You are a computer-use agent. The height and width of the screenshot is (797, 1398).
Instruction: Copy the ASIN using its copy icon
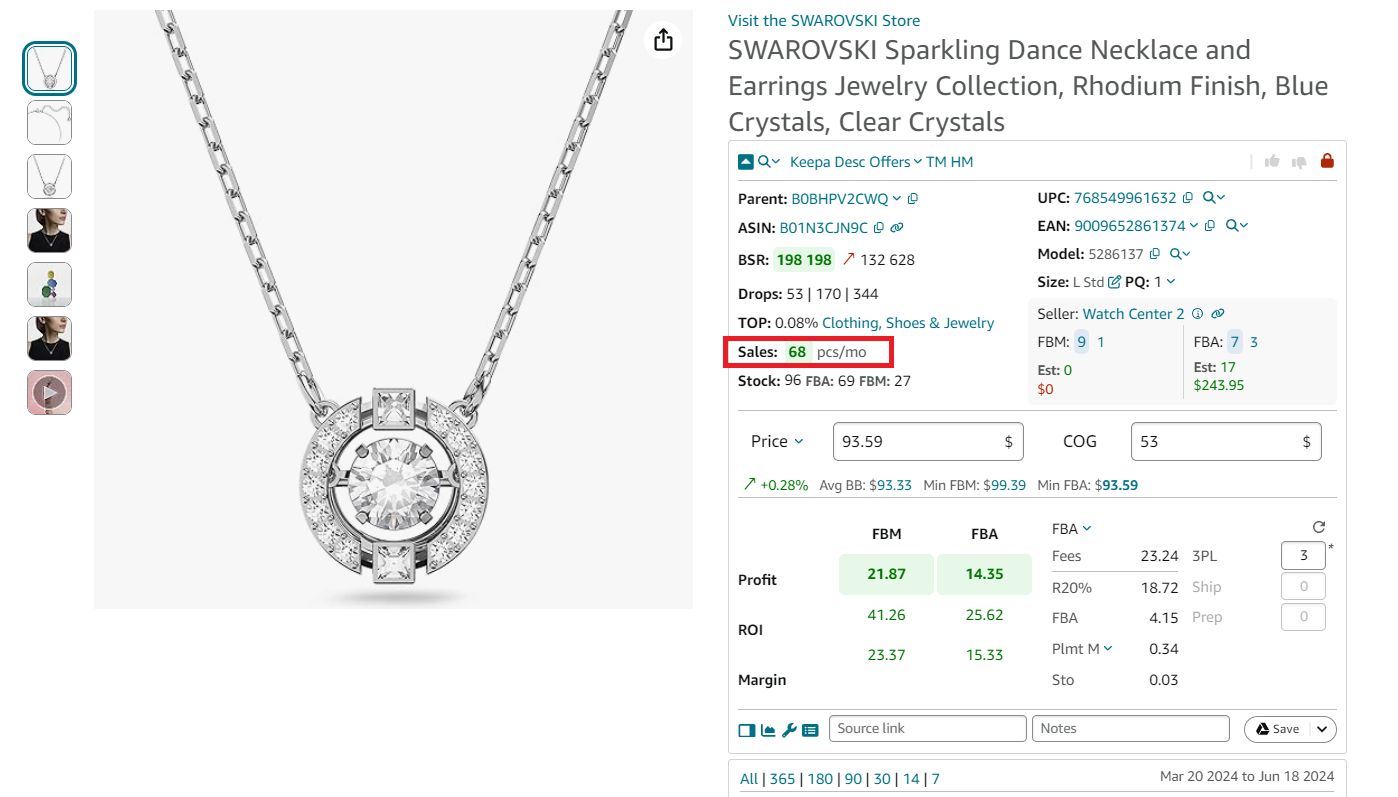[x=878, y=227]
